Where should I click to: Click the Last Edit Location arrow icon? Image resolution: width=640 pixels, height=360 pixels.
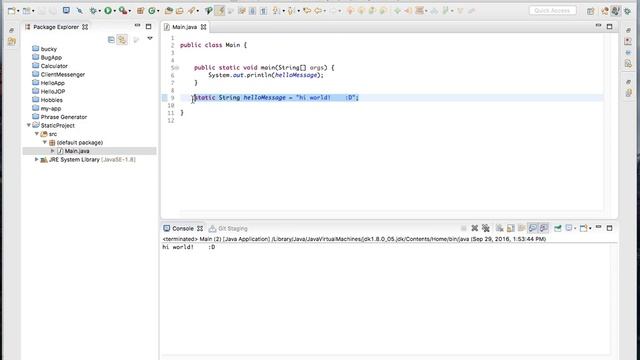tap(307, 11)
